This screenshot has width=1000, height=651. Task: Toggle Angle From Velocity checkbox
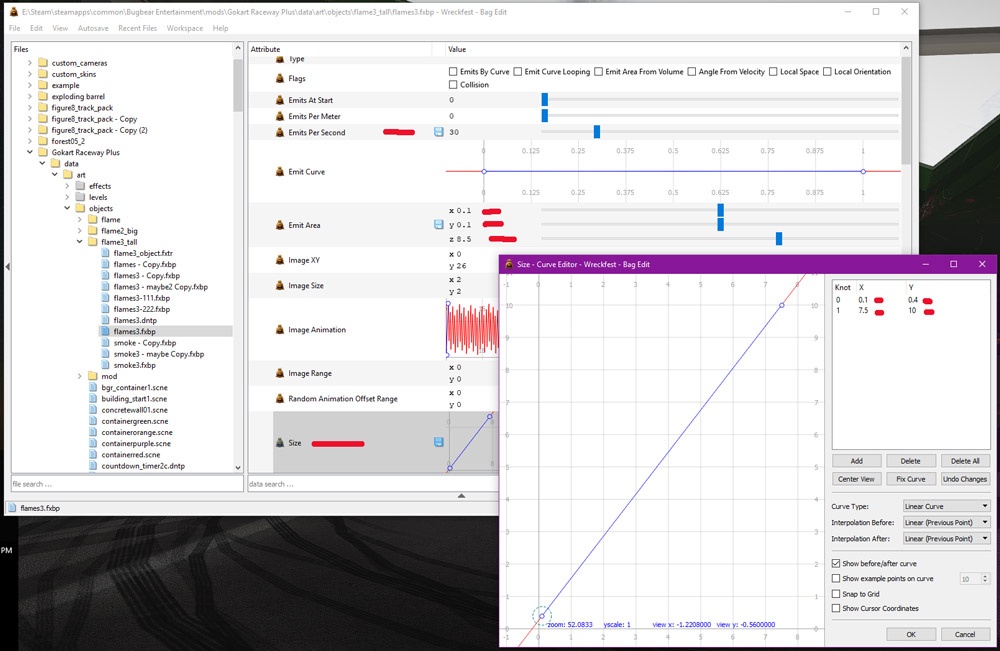click(691, 71)
